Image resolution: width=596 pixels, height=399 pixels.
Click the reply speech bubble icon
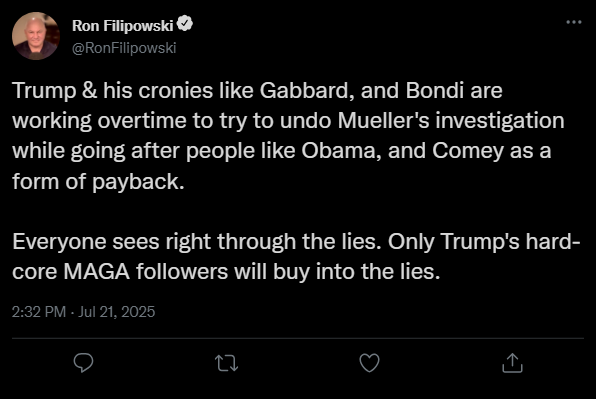[x=83, y=363]
